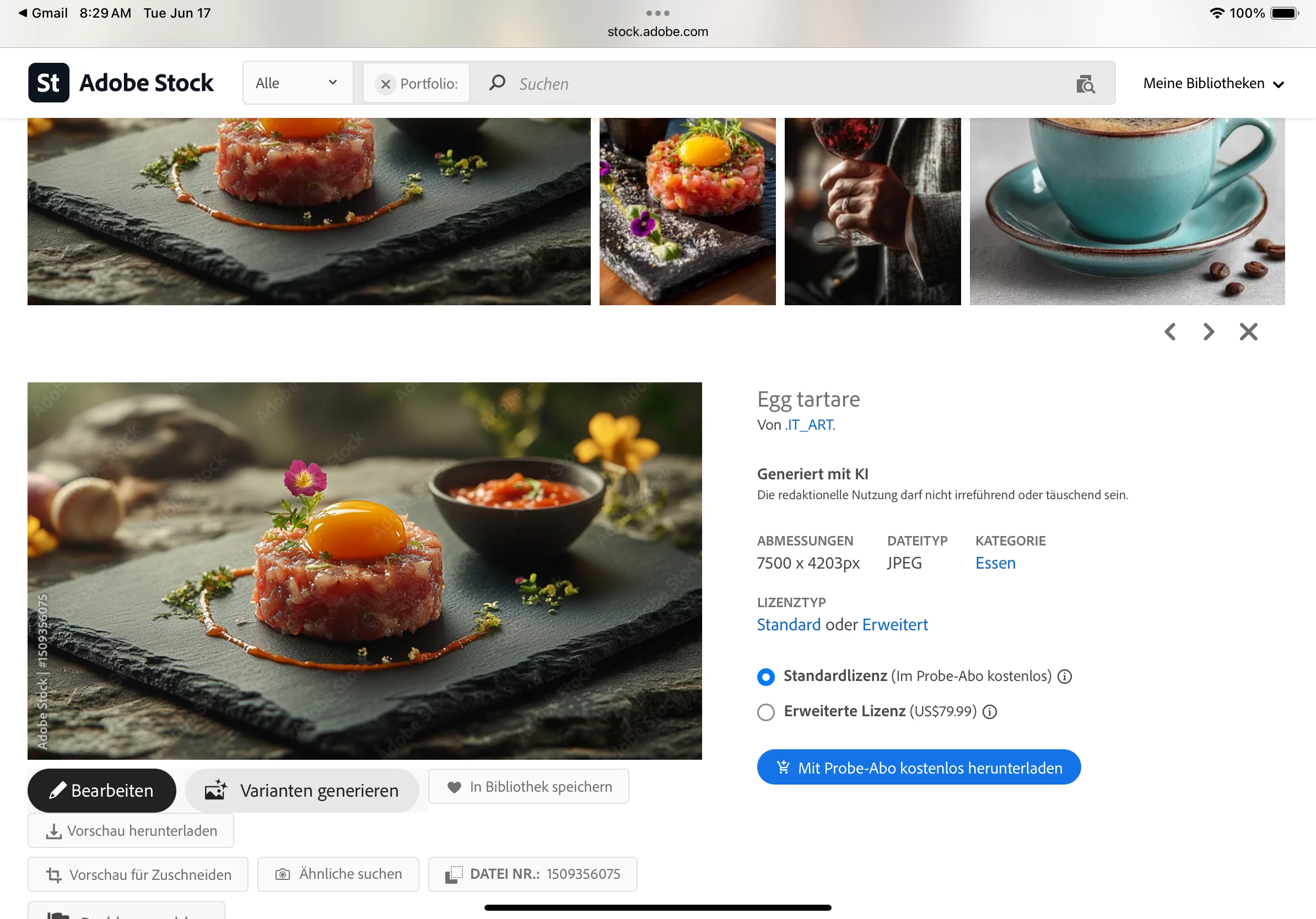Viewport: 1316px width, 919px height.
Task: Click Standardlizenz info icon
Action: tap(1064, 677)
